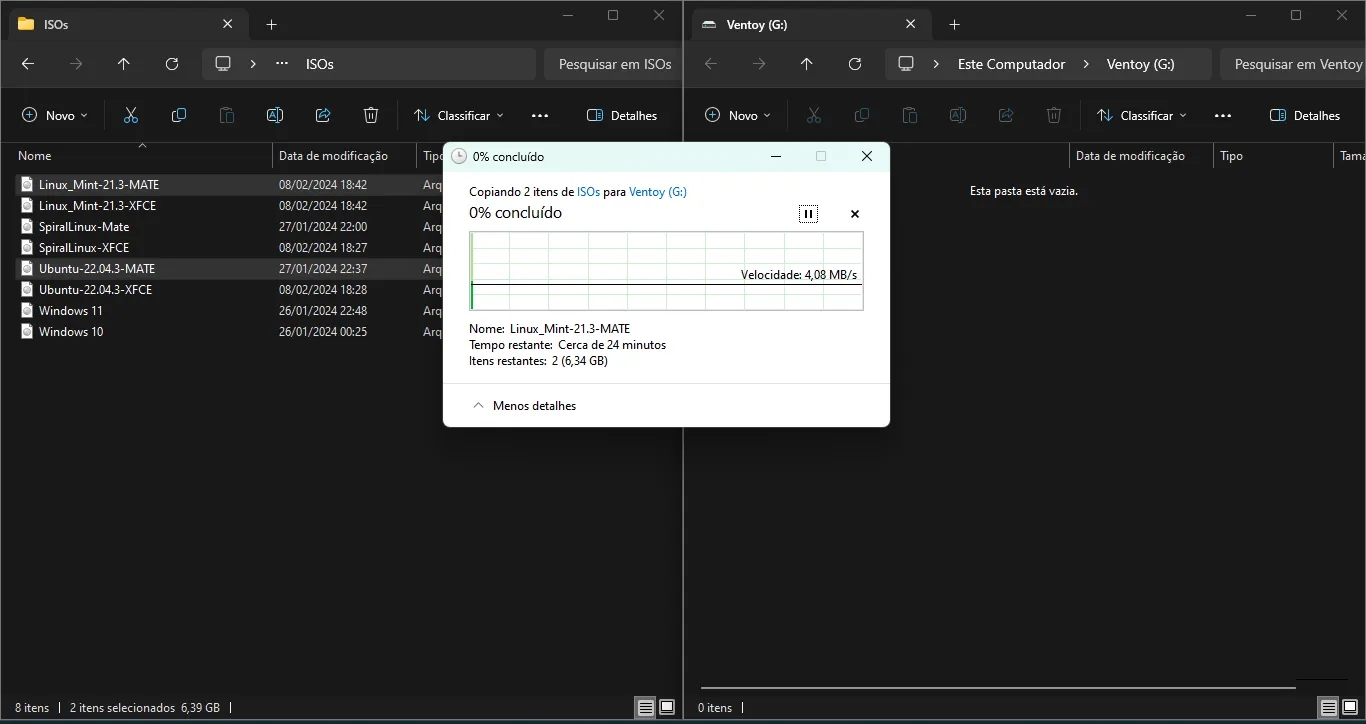Click the Pesquisar em ISOs search field
Image resolution: width=1366 pixels, height=724 pixels.
pyautogui.click(x=614, y=64)
